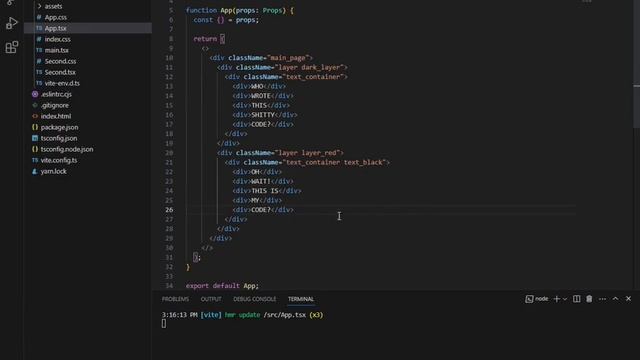Switch to the Output tab

211,299
